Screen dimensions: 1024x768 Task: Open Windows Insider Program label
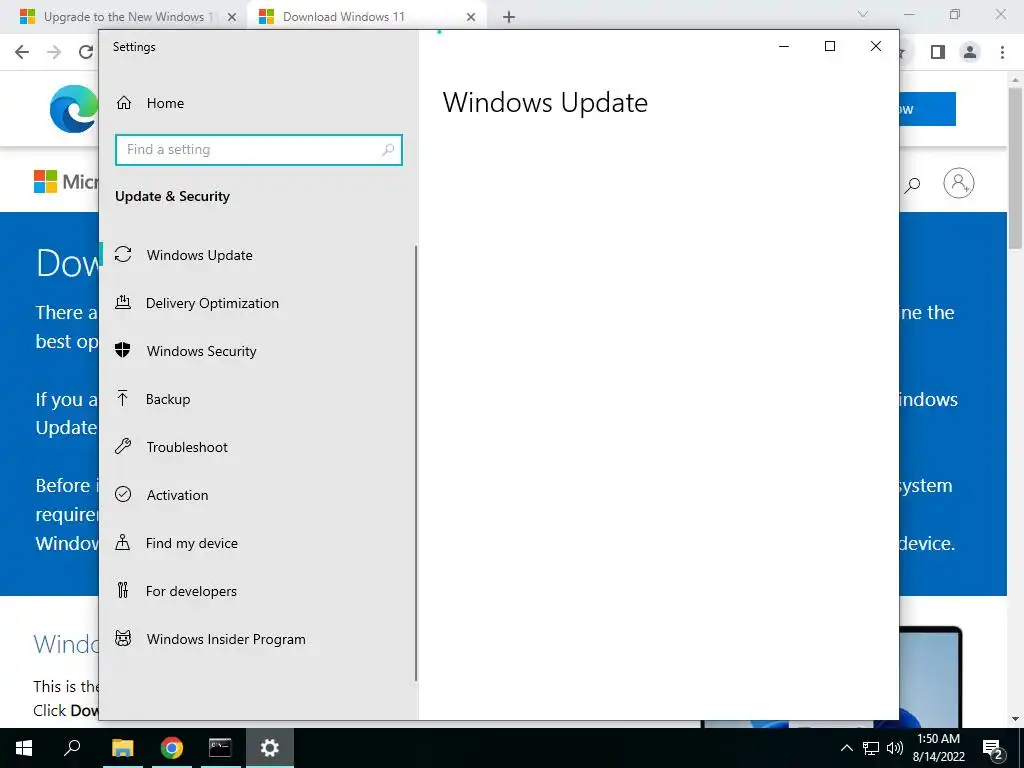click(x=226, y=639)
